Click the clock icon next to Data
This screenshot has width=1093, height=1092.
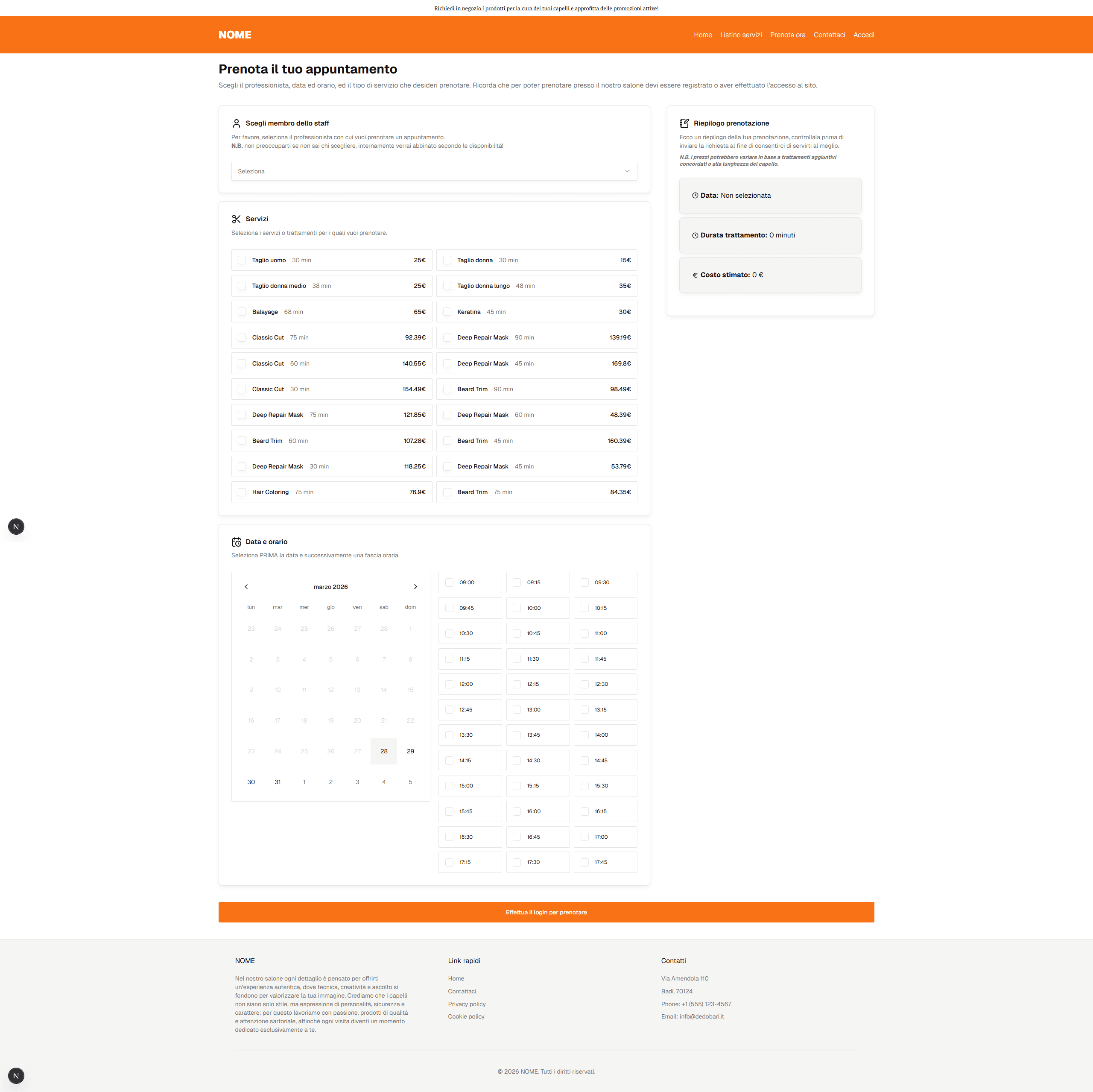point(695,196)
